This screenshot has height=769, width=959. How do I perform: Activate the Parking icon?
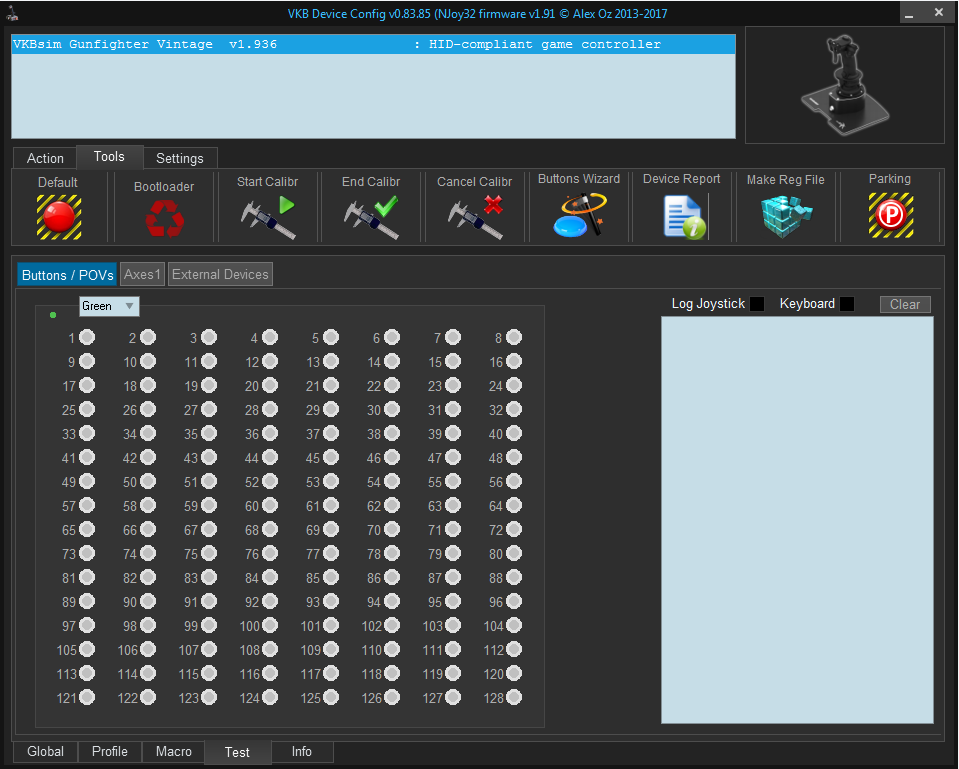[x=890, y=216]
